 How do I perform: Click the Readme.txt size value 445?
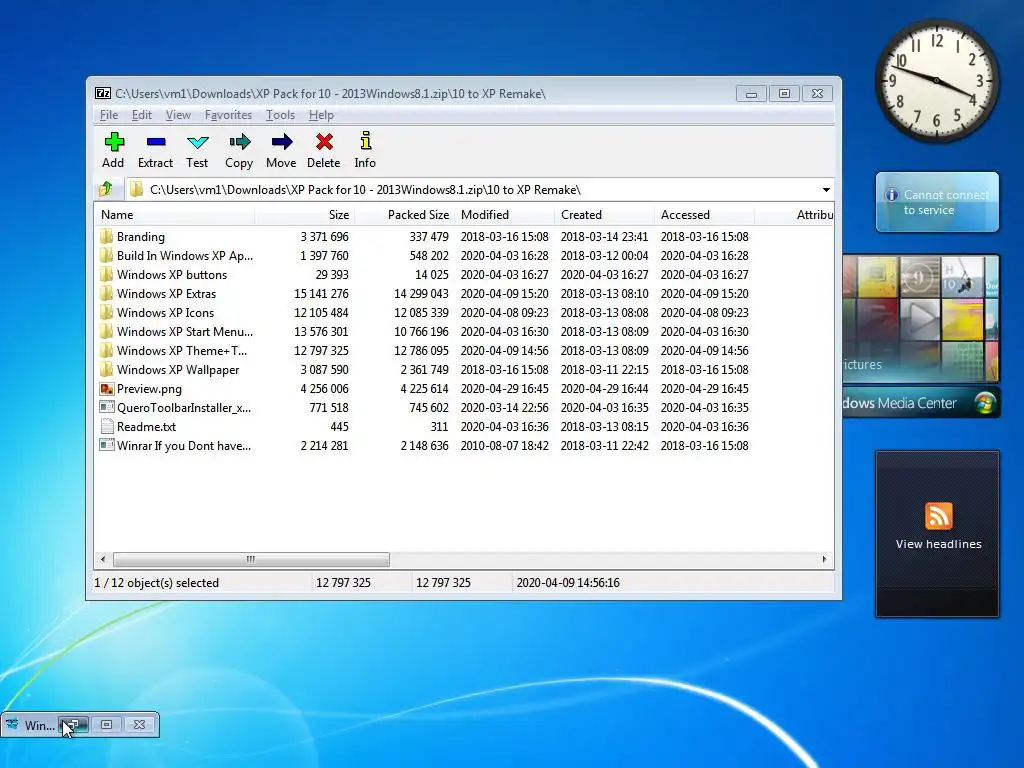click(x=339, y=426)
